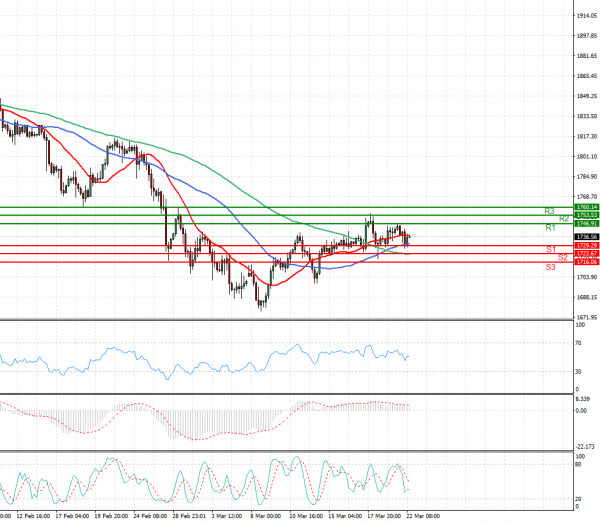Click the 24 Feb 08:00 time label
The height and width of the screenshot is (523, 600).
pyautogui.click(x=150, y=516)
